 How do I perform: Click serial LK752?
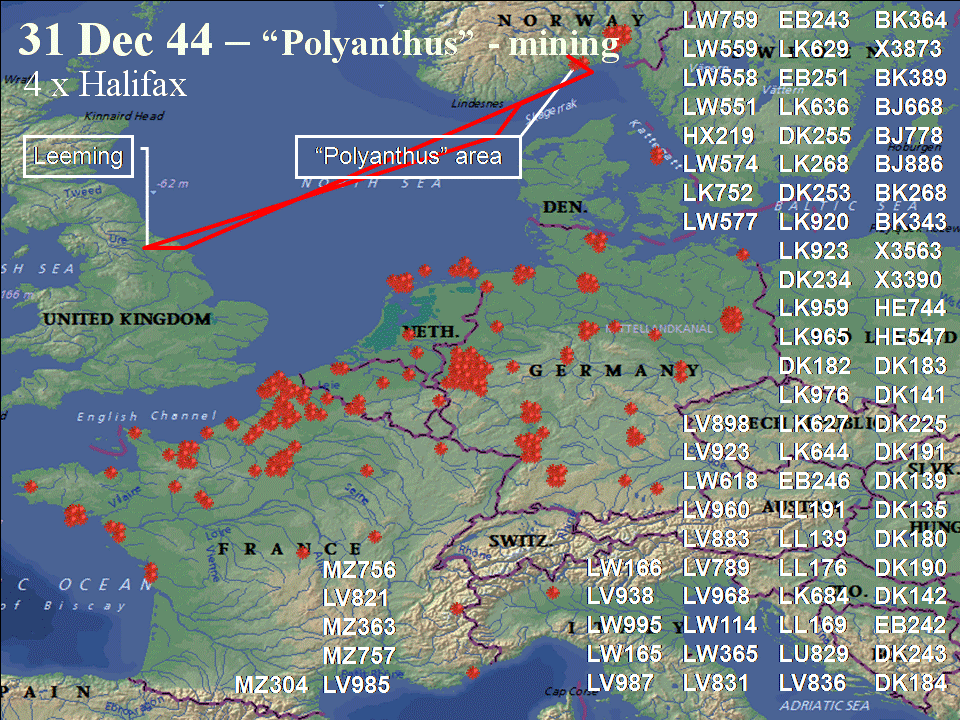tap(718, 193)
